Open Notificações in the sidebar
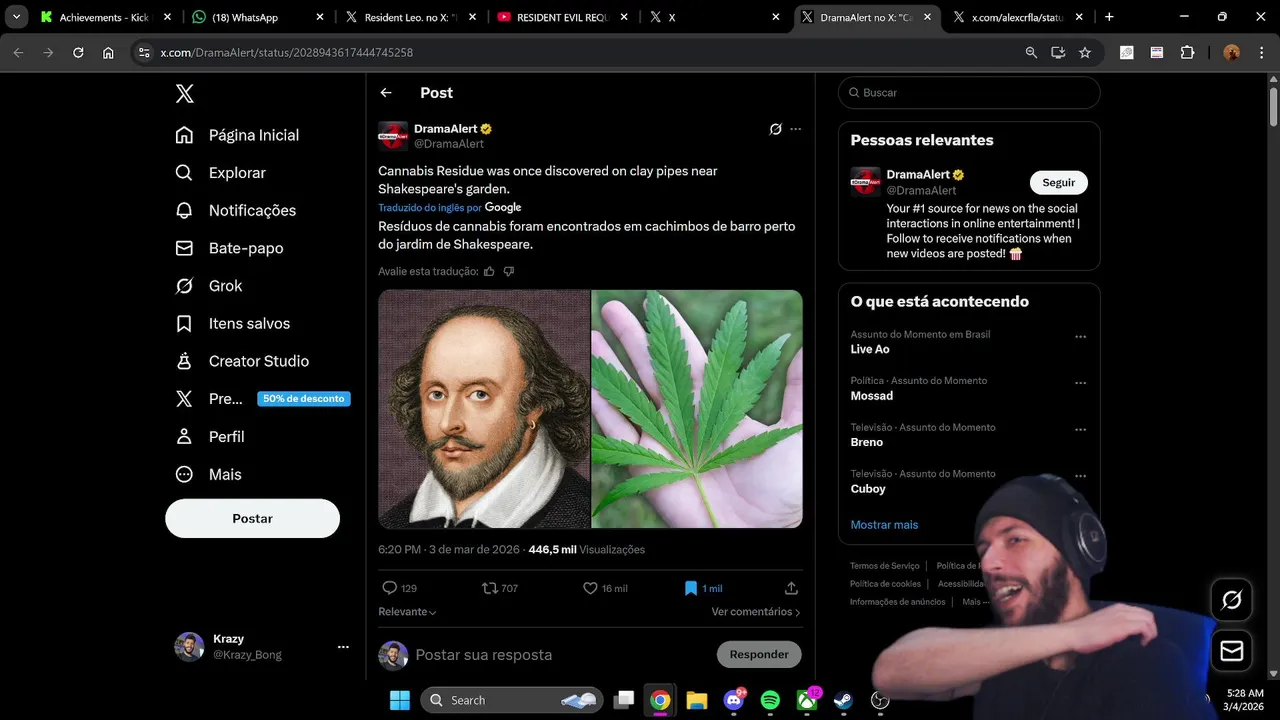This screenshot has width=1280, height=720. point(236,210)
